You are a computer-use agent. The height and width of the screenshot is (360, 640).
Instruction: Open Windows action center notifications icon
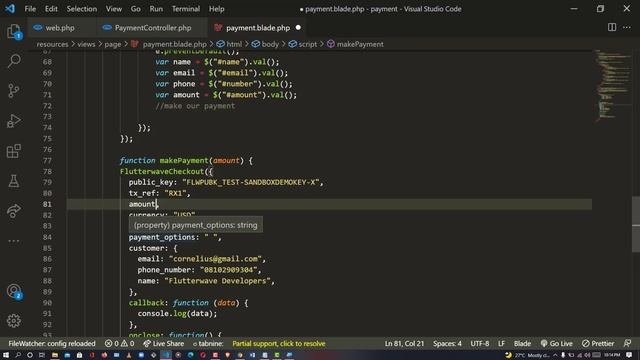point(629,355)
